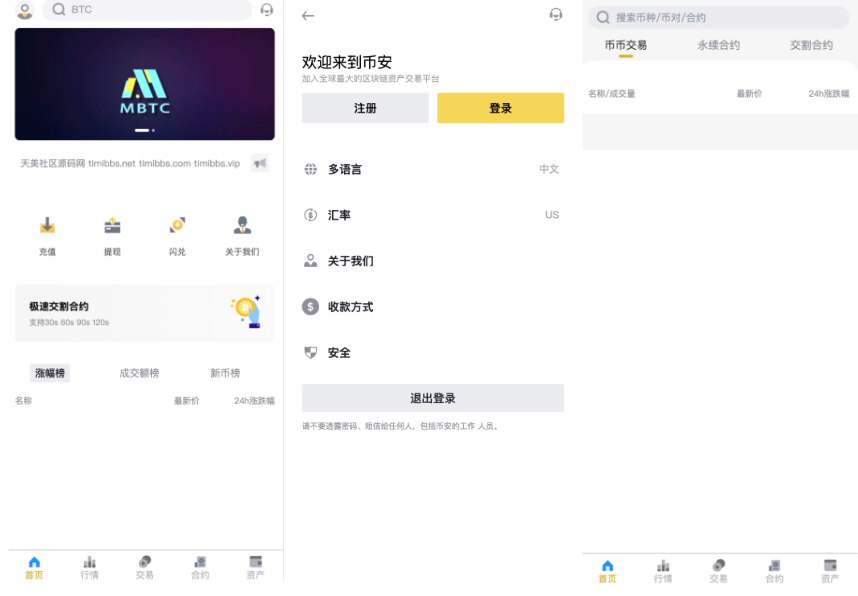Click the banner carousel indicator dots

145,130
